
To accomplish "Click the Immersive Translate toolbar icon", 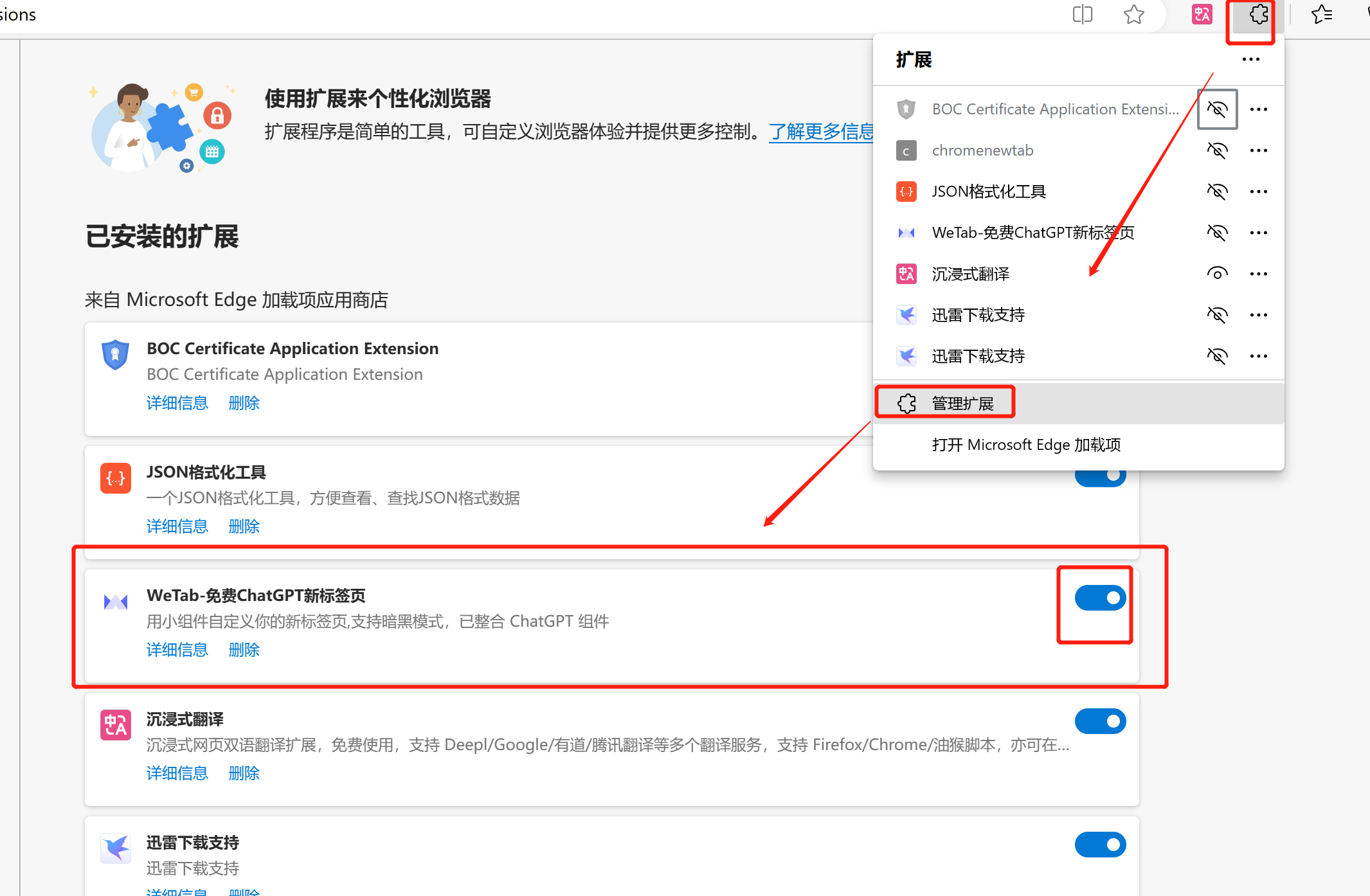I will tap(1202, 14).
